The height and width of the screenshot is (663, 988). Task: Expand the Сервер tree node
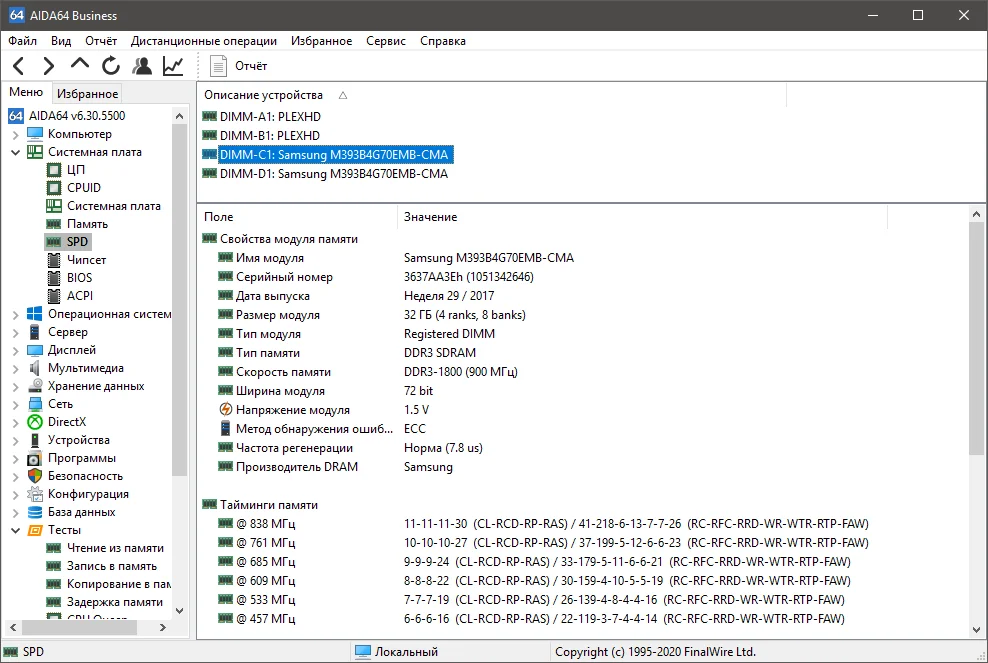click(16, 332)
